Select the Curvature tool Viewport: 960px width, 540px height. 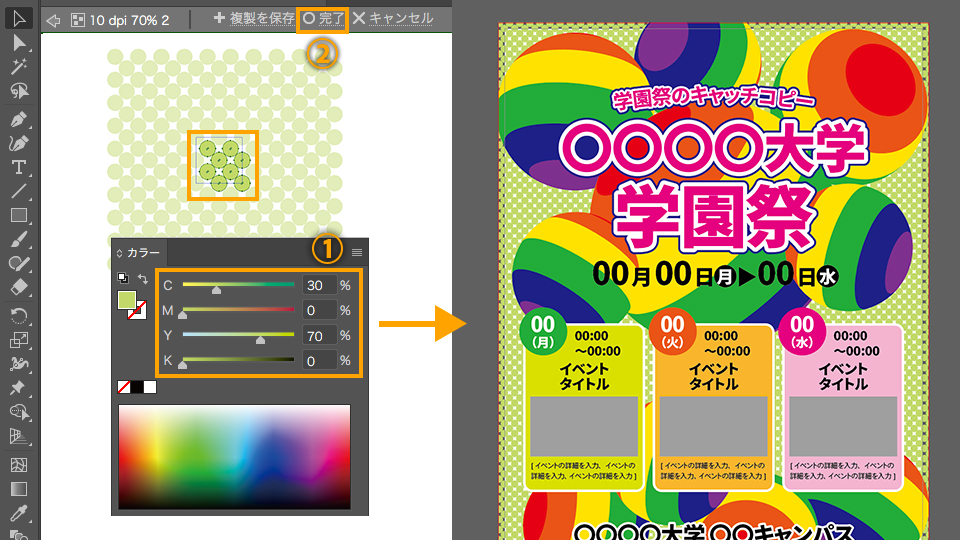coord(19,143)
